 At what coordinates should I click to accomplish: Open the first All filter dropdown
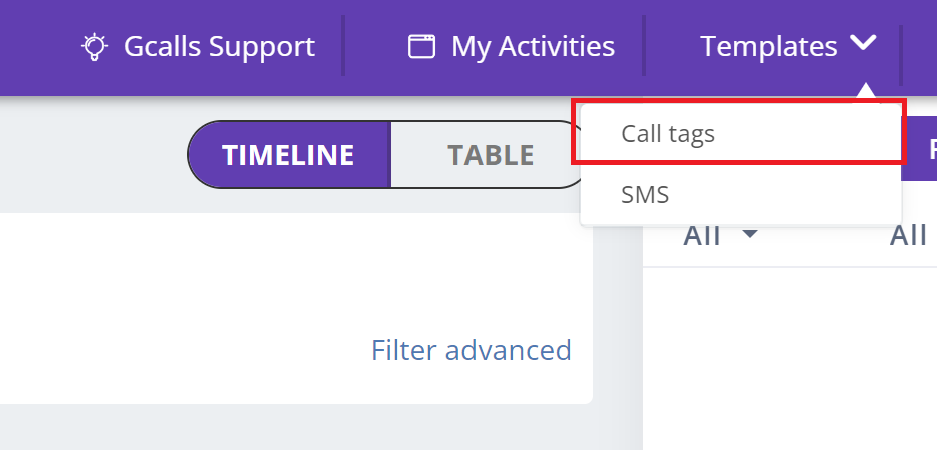tap(720, 236)
